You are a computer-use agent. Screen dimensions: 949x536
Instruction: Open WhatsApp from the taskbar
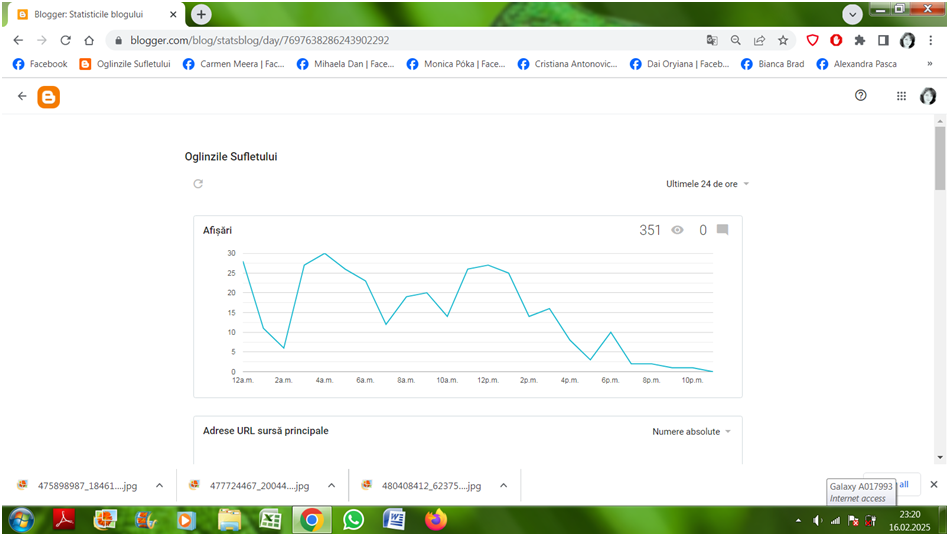[353, 520]
